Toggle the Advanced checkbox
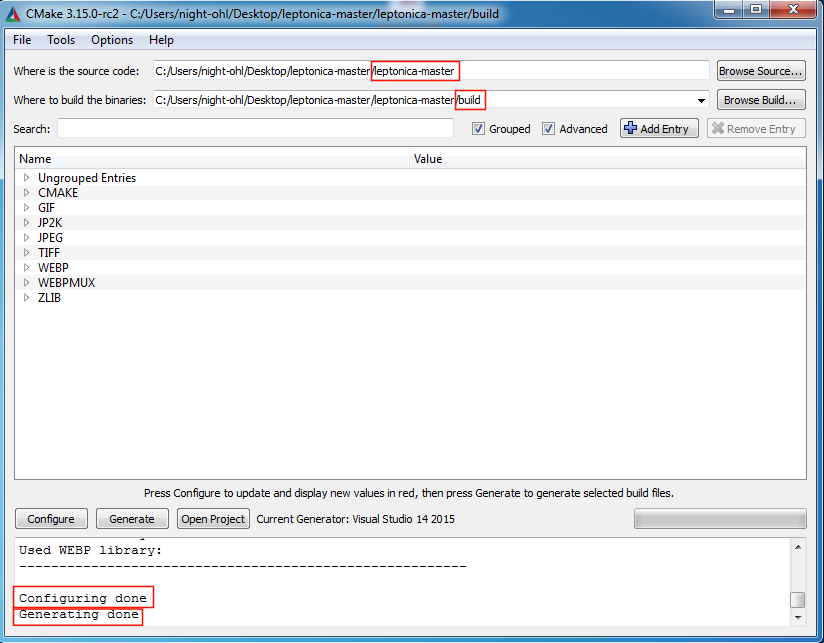This screenshot has width=824, height=643. [x=548, y=129]
